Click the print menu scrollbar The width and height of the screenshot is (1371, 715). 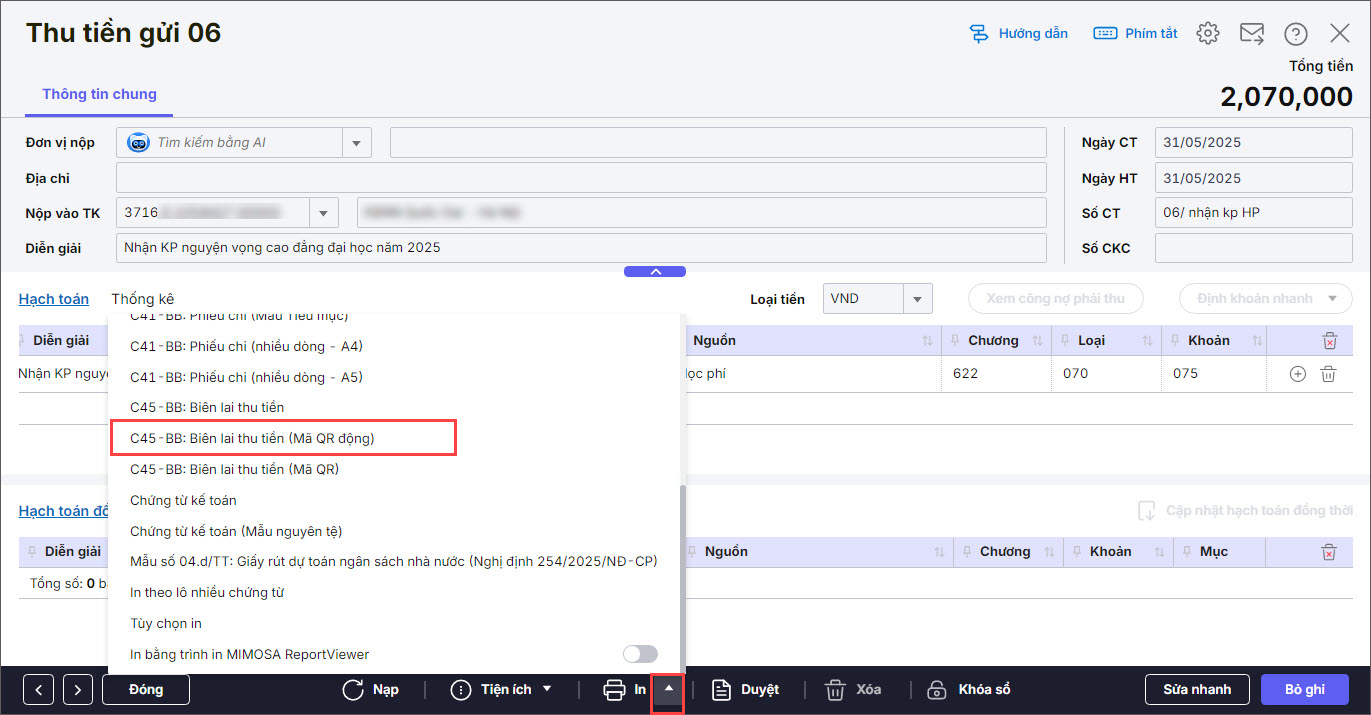[x=683, y=577]
